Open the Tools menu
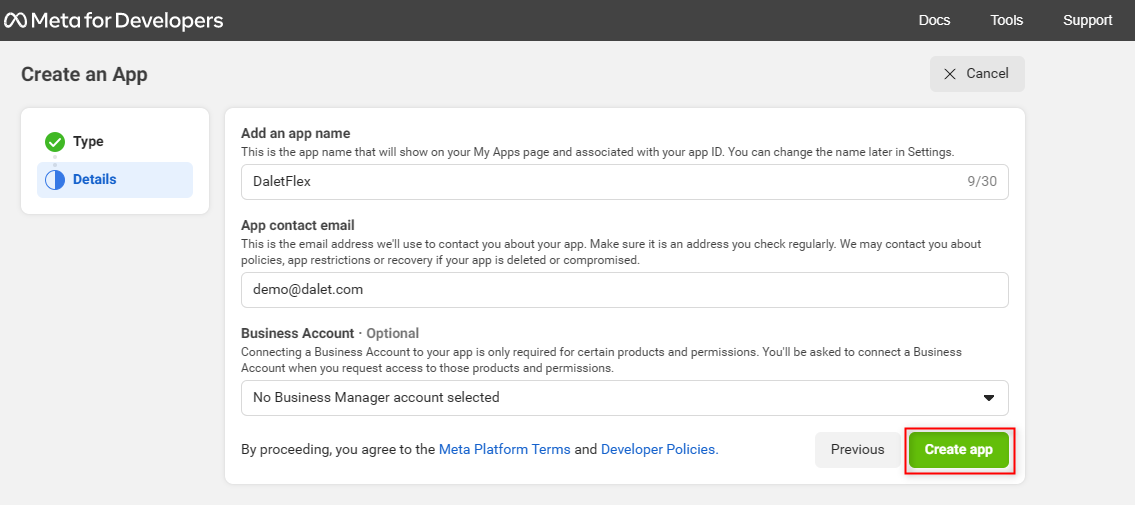1135x505 pixels. [1007, 20]
